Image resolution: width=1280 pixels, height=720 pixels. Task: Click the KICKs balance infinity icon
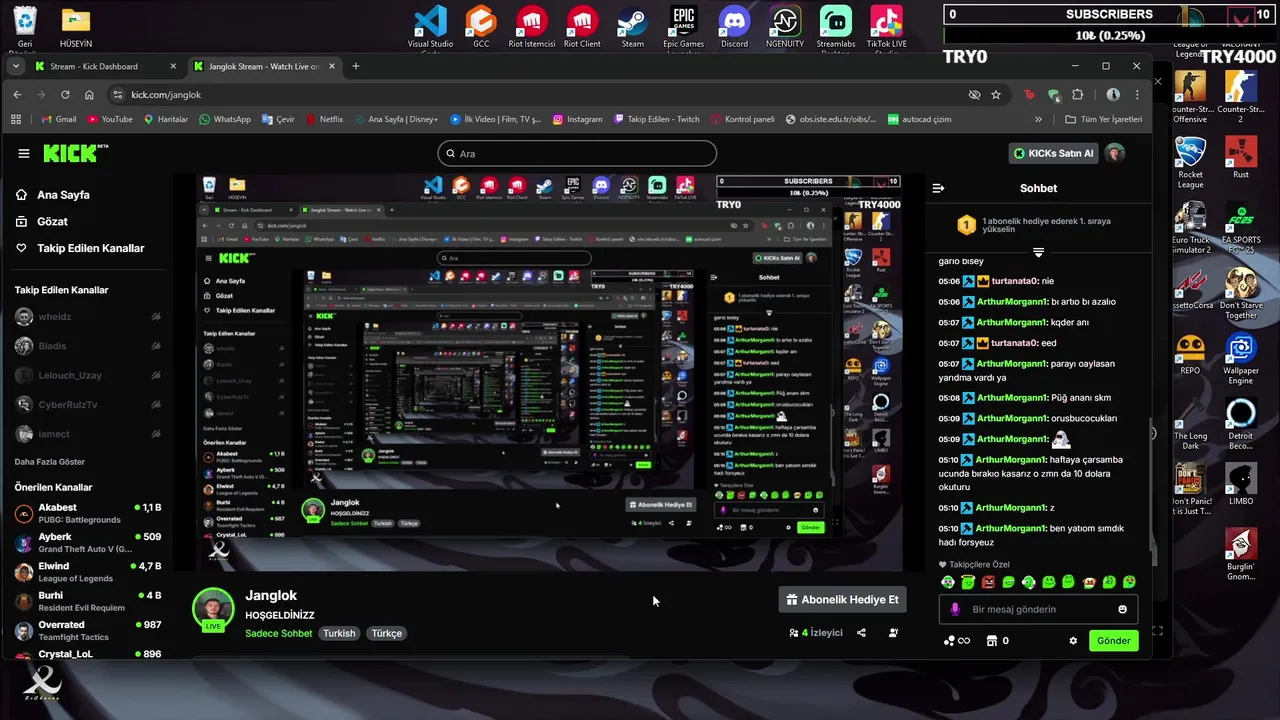click(956, 641)
